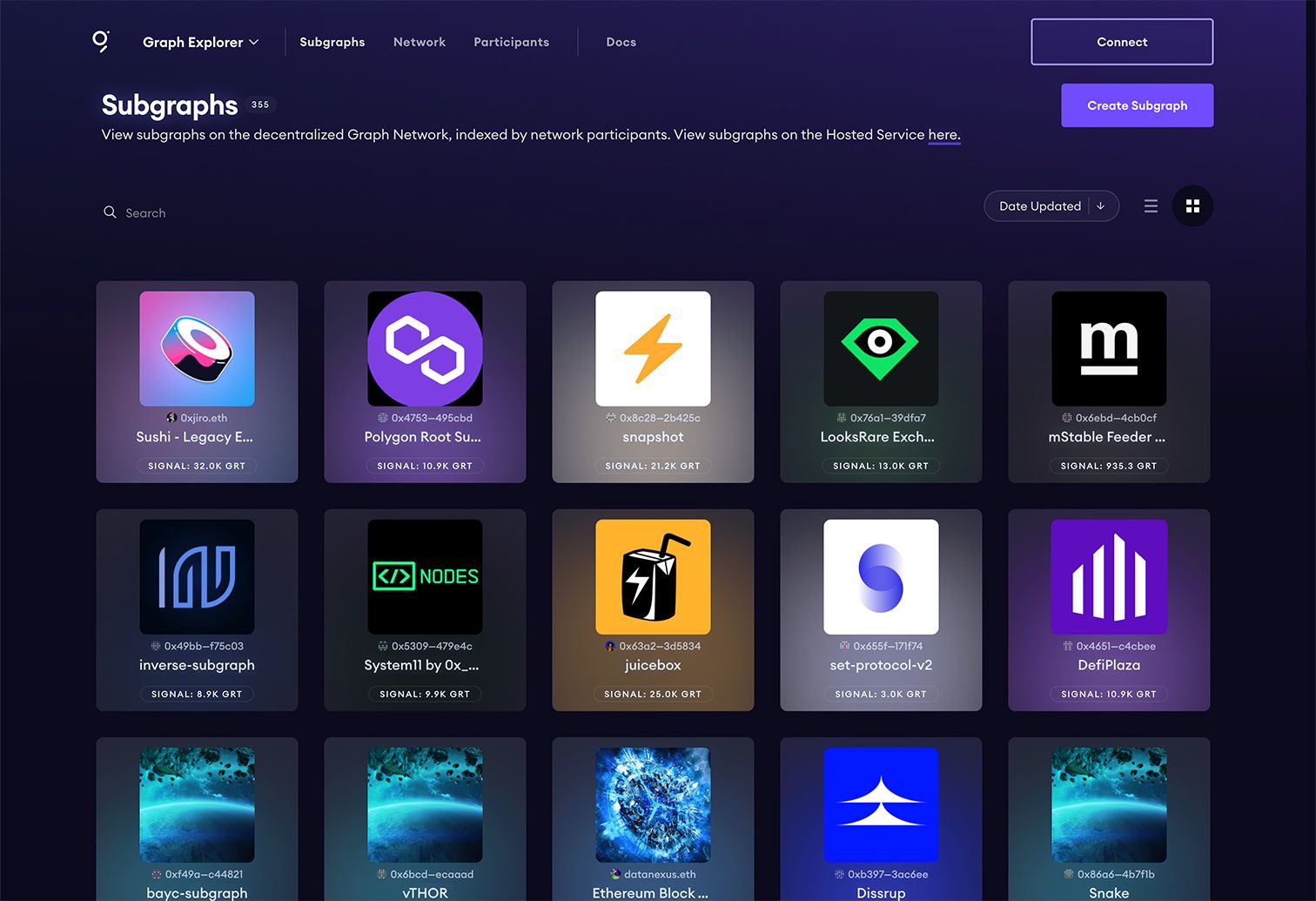The image size is (1316, 901).
Task: Click owner address 0x4753–495cbd
Action: [x=432, y=418]
